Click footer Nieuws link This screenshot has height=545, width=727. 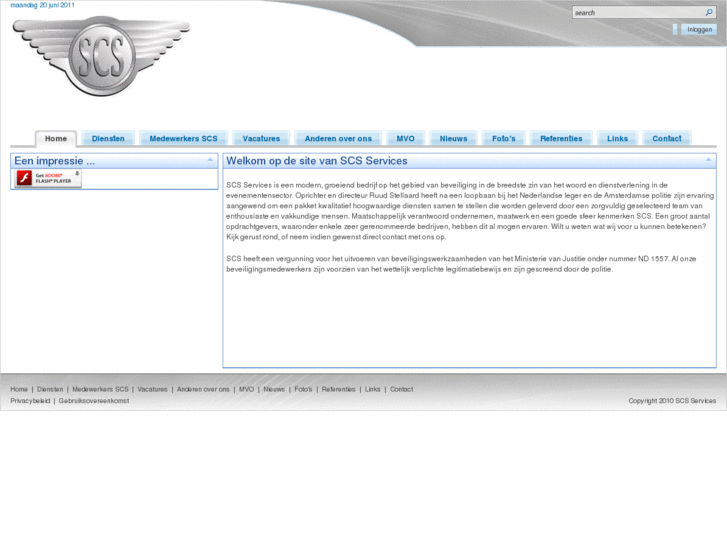(x=274, y=389)
